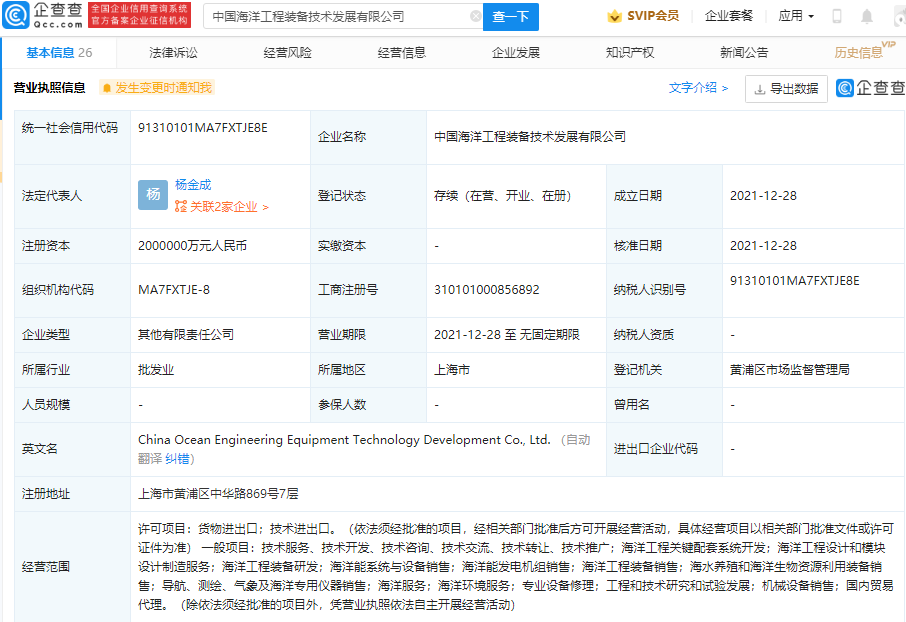Click the 导出数据 download icon button
The height and width of the screenshot is (622, 906).
pos(786,89)
